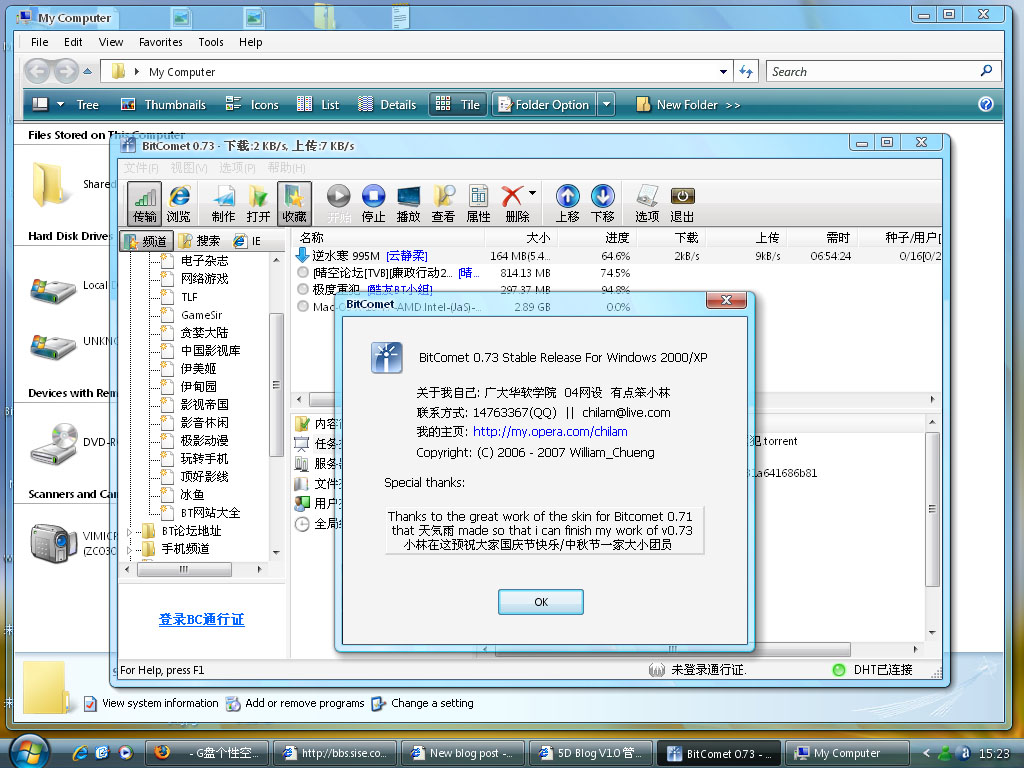Click the 上移 (Move Up) arrow icon
This screenshot has height=768, width=1024.
[567, 203]
